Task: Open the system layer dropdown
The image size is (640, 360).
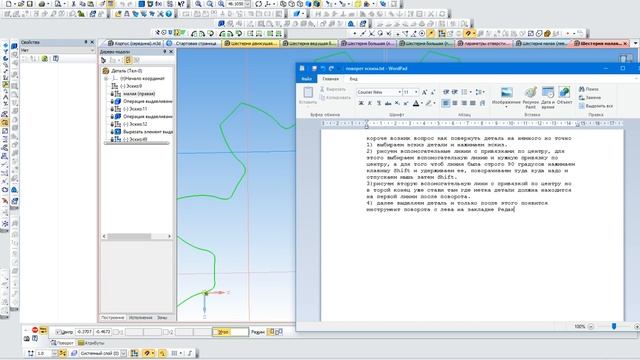Action: (x=123, y=353)
